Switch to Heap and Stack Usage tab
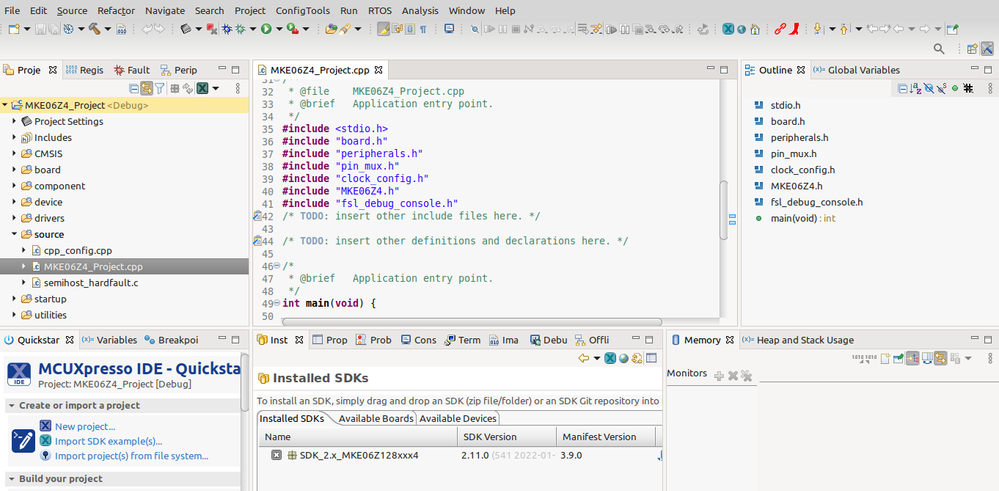Screen dimensions: 999x491 (798, 340)
